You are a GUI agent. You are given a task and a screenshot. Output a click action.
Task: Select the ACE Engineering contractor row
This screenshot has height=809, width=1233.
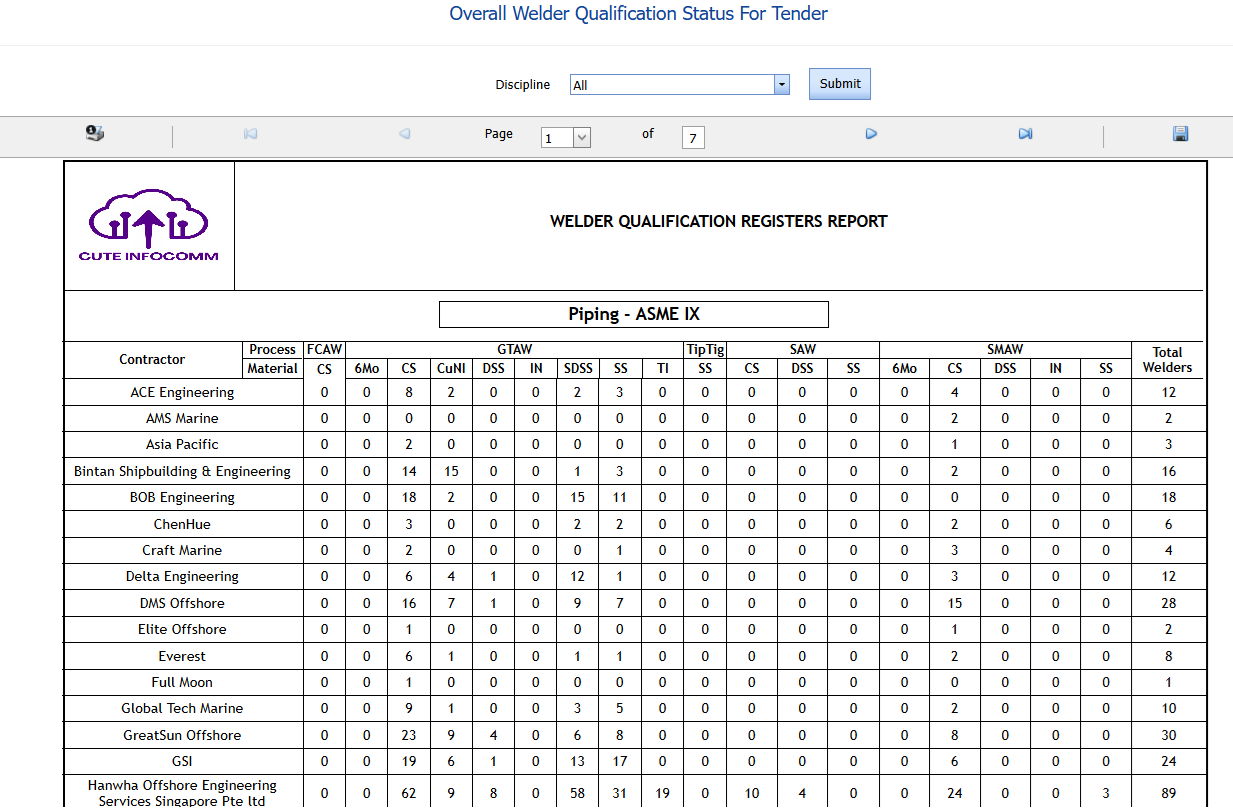[x=182, y=392]
